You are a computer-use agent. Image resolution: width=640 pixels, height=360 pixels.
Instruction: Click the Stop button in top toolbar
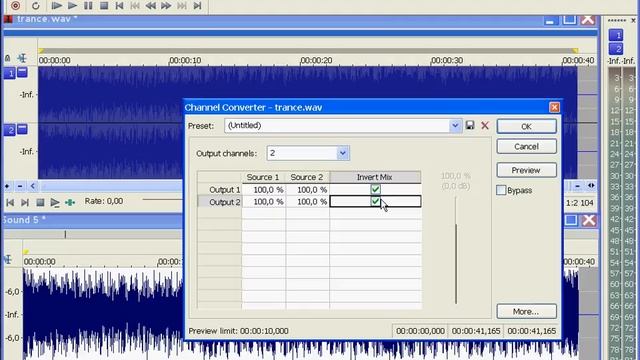click(x=104, y=5)
